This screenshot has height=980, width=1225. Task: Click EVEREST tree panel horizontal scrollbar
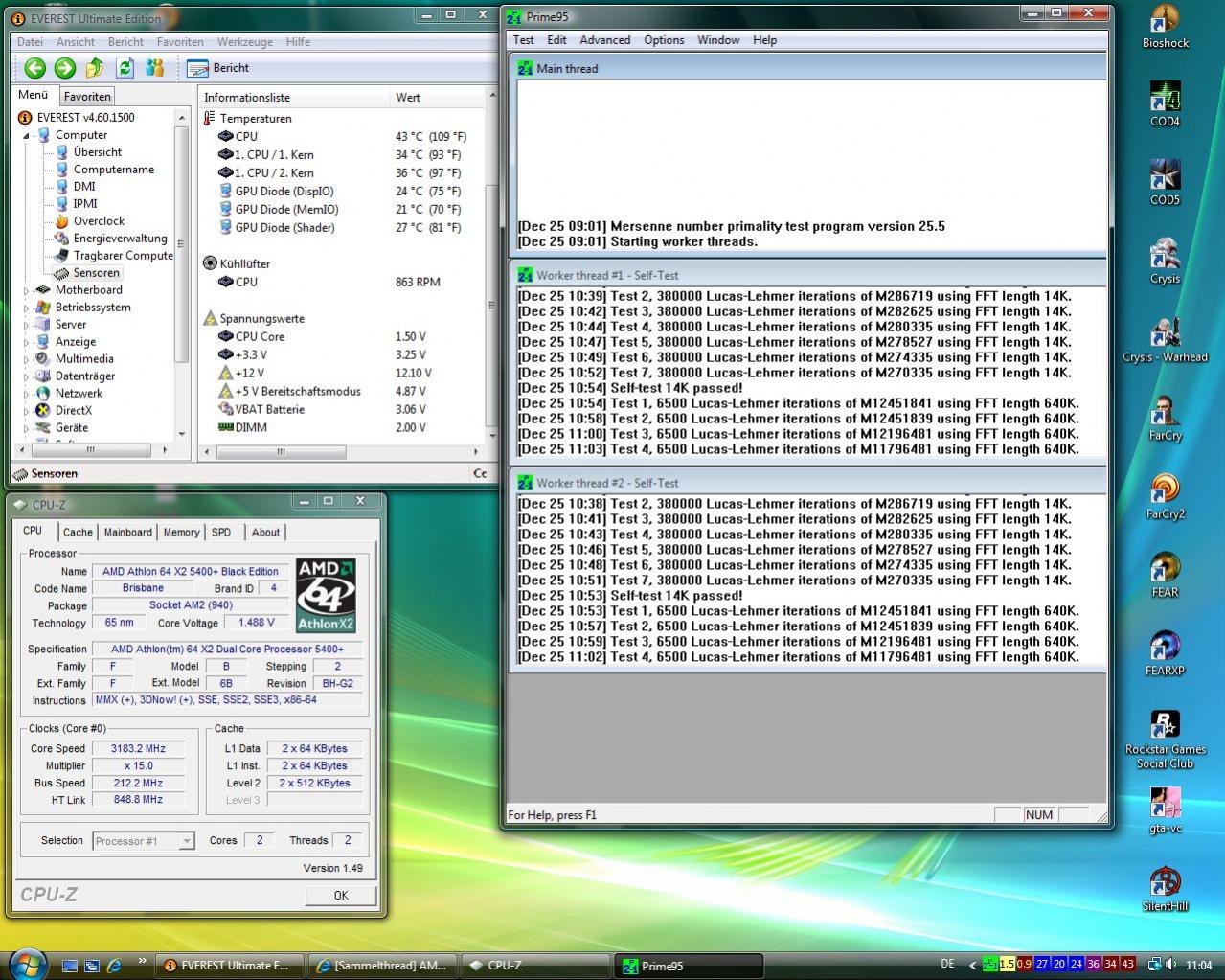(x=90, y=449)
